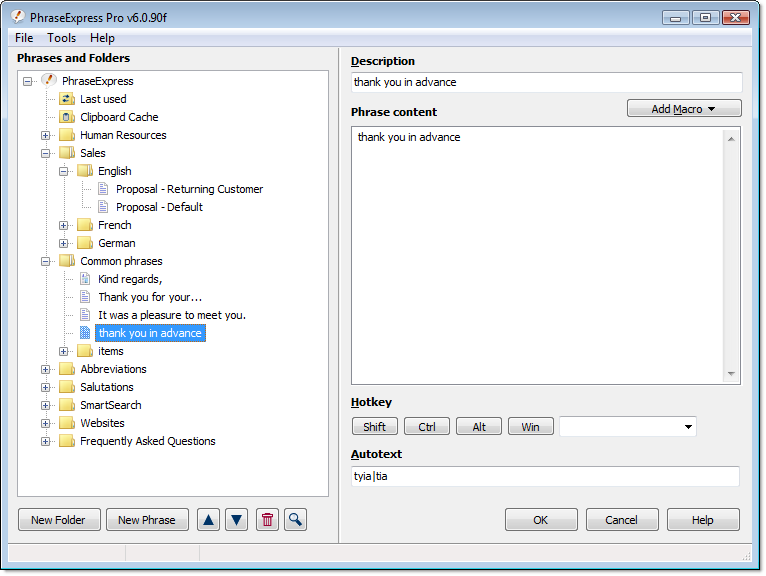Open the hotkey key dropdown
This screenshot has height=576, width=766.
pos(688,427)
